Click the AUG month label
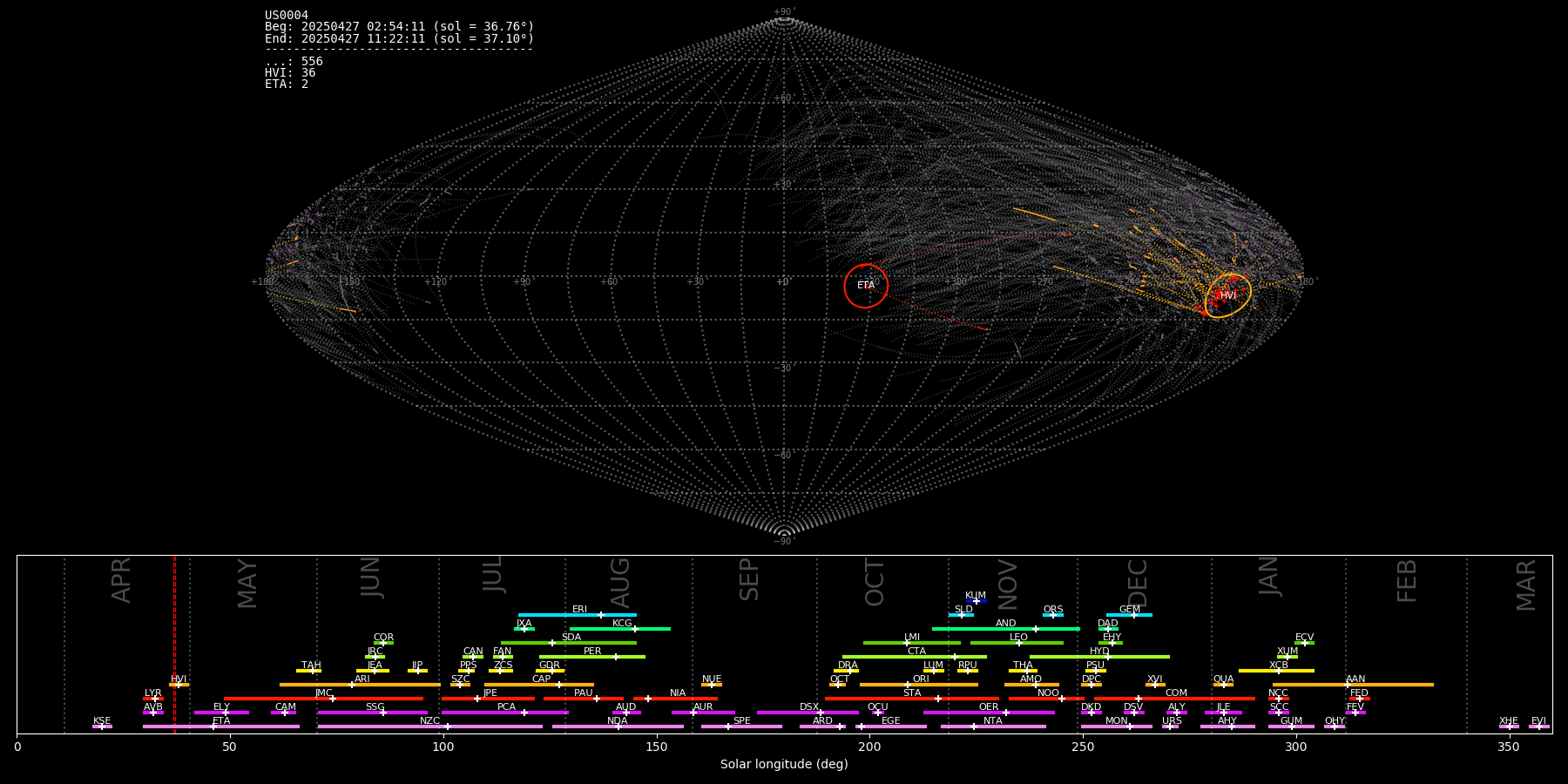 tap(620, 583)
